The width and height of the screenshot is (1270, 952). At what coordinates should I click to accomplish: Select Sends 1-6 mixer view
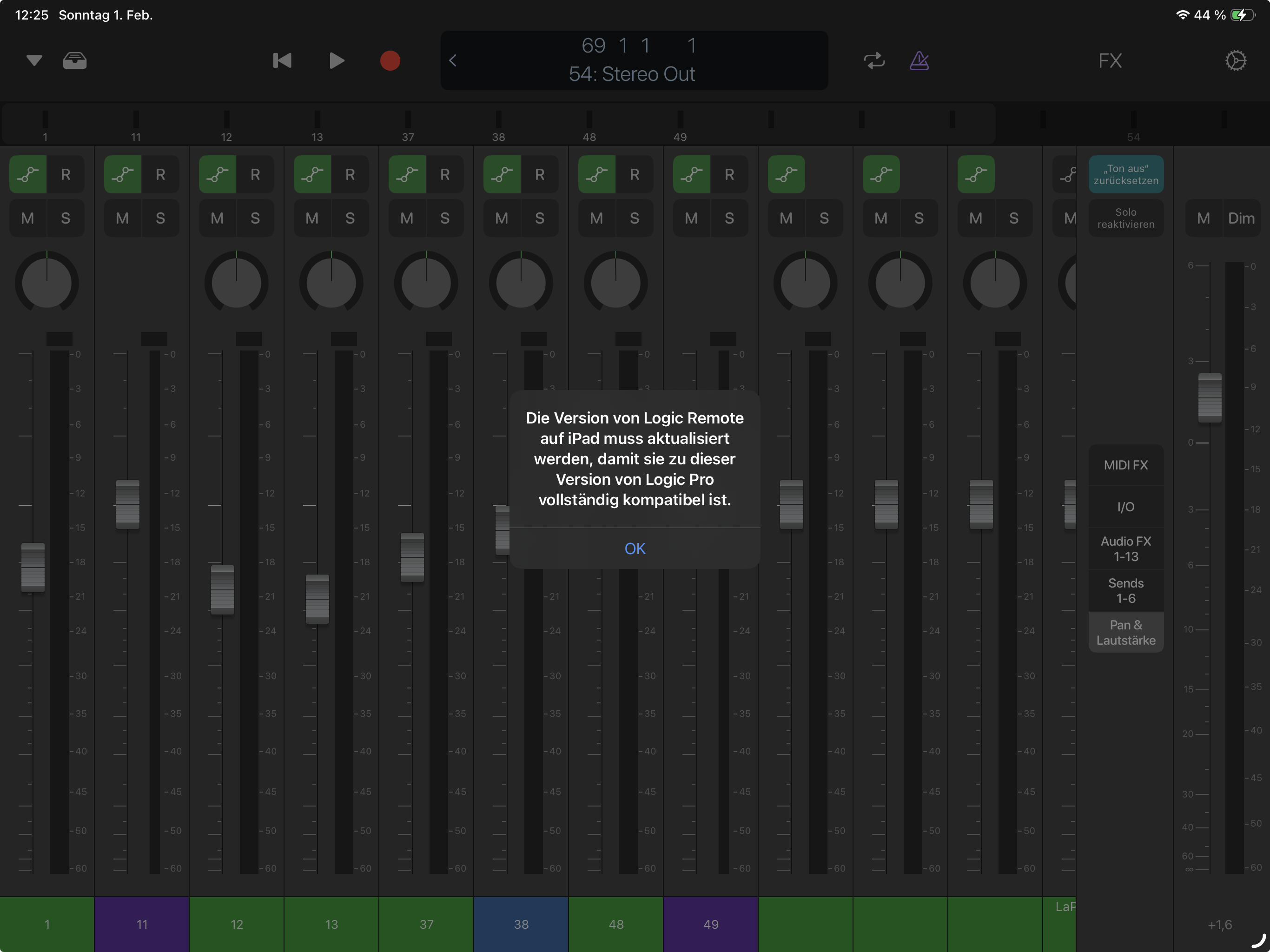(x=1125, y=590)
